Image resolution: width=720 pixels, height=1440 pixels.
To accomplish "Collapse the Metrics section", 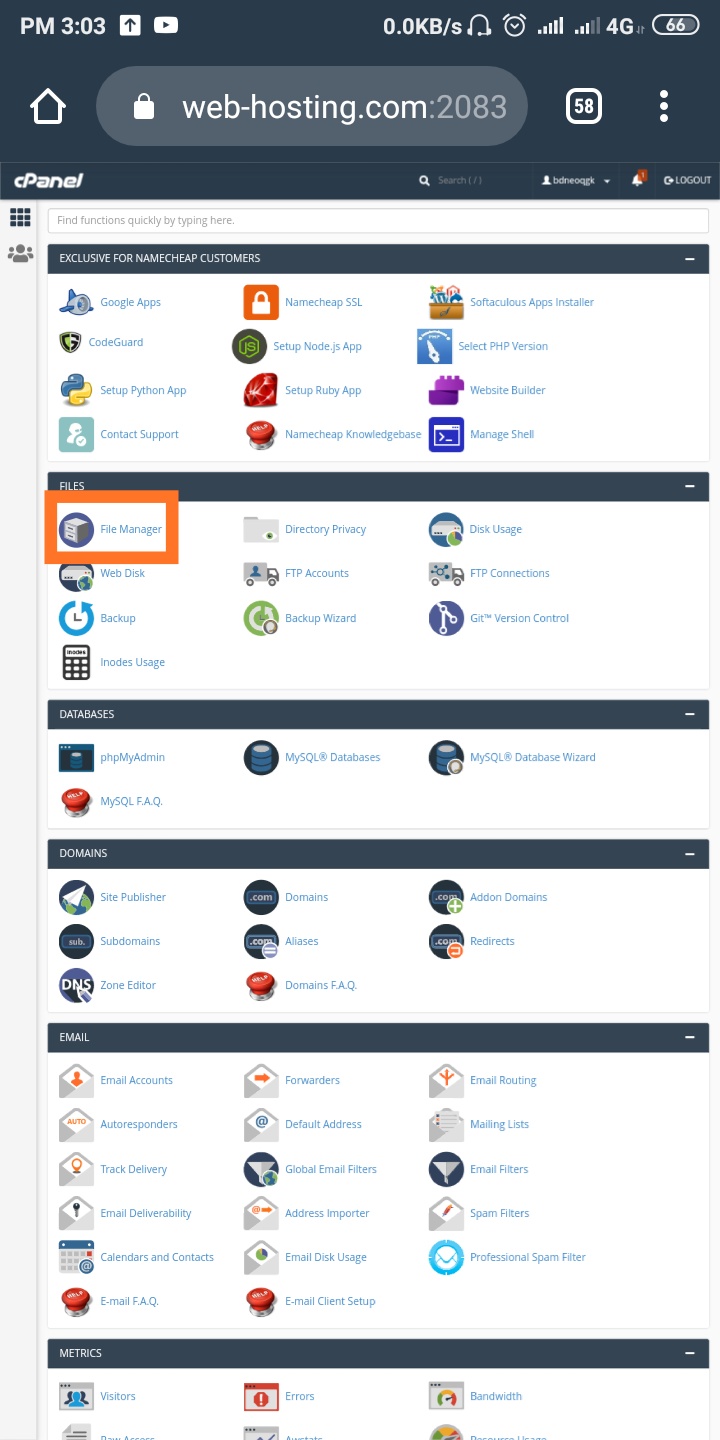I will 689,1353.
